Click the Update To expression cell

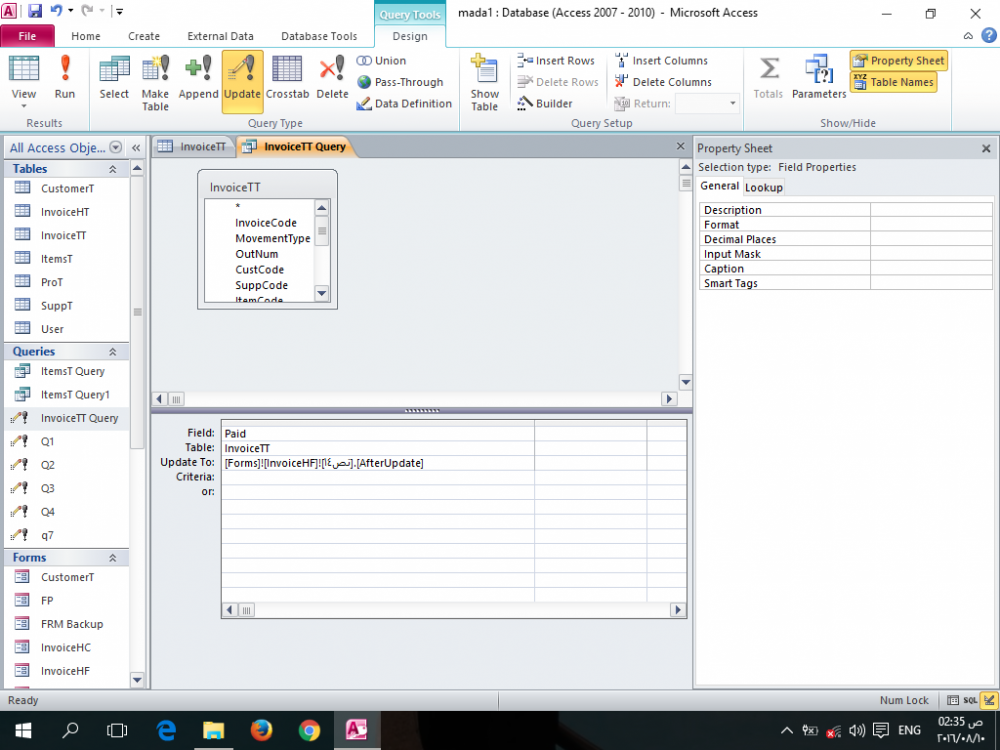378,463
